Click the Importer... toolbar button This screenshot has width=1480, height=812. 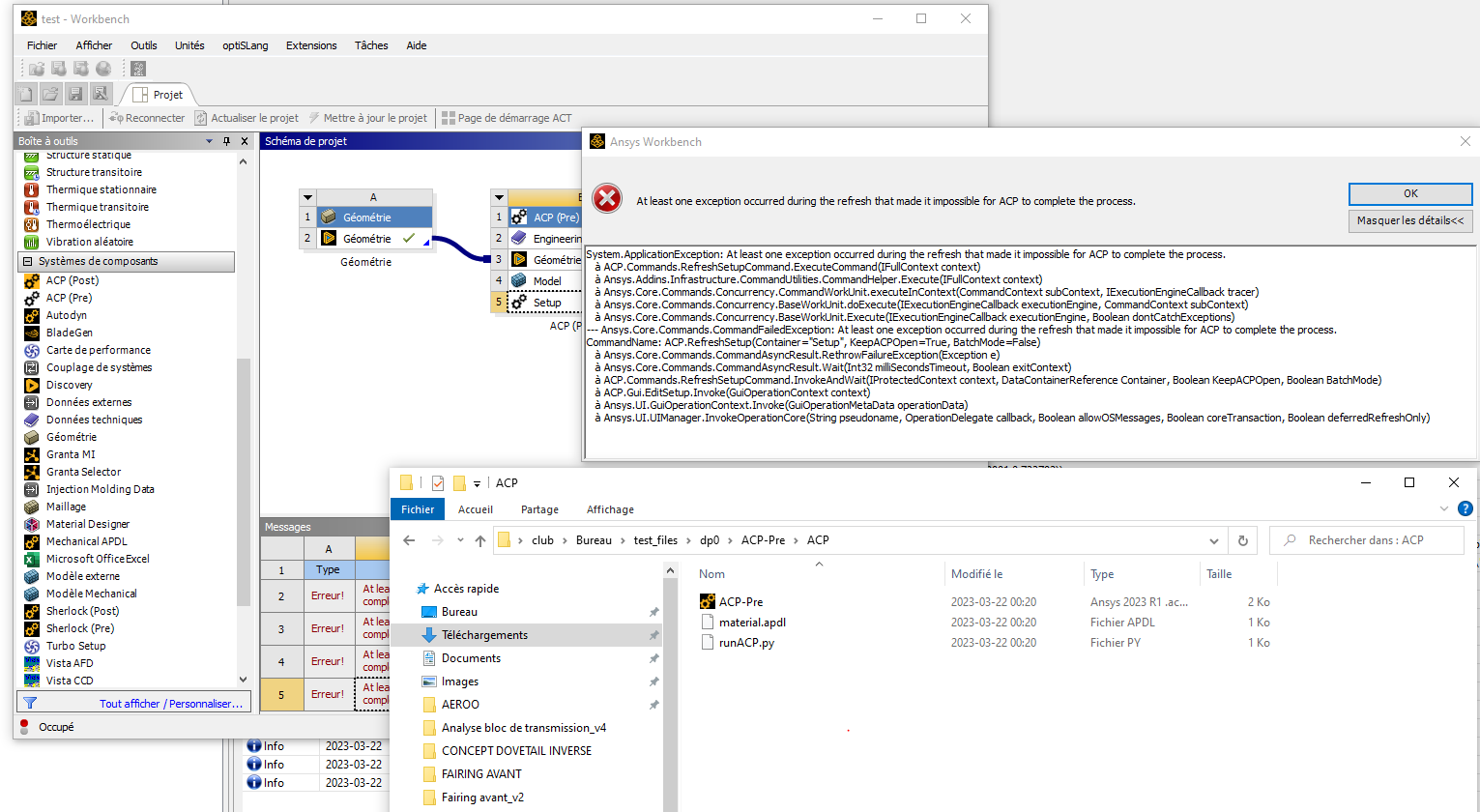(x=59, y=118)
